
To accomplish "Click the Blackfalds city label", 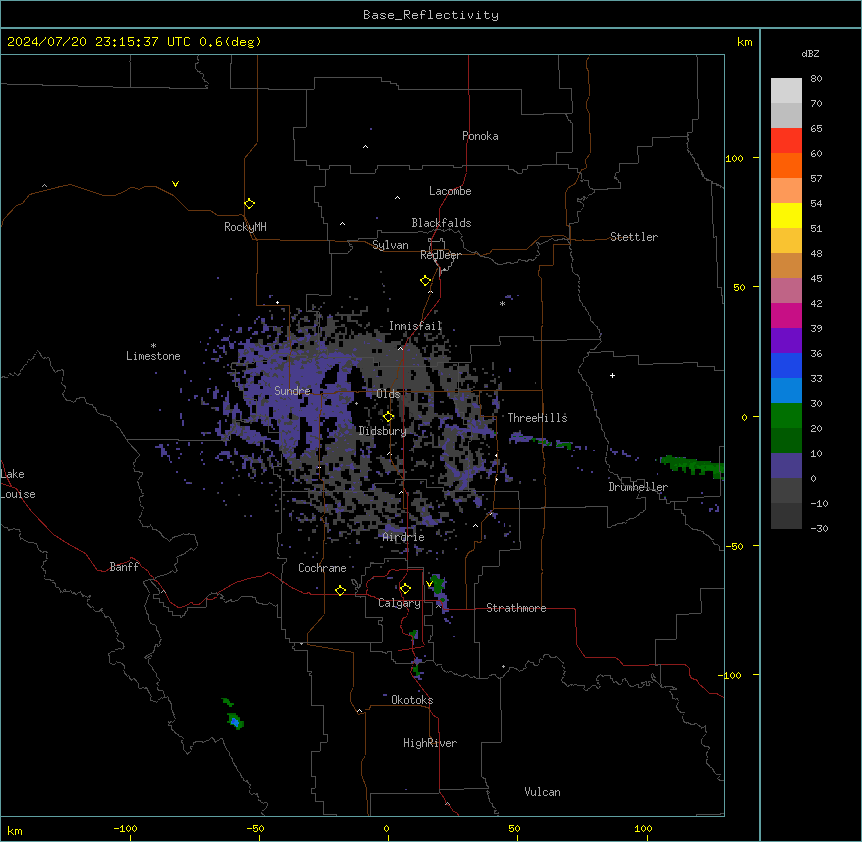I will 441,223.
